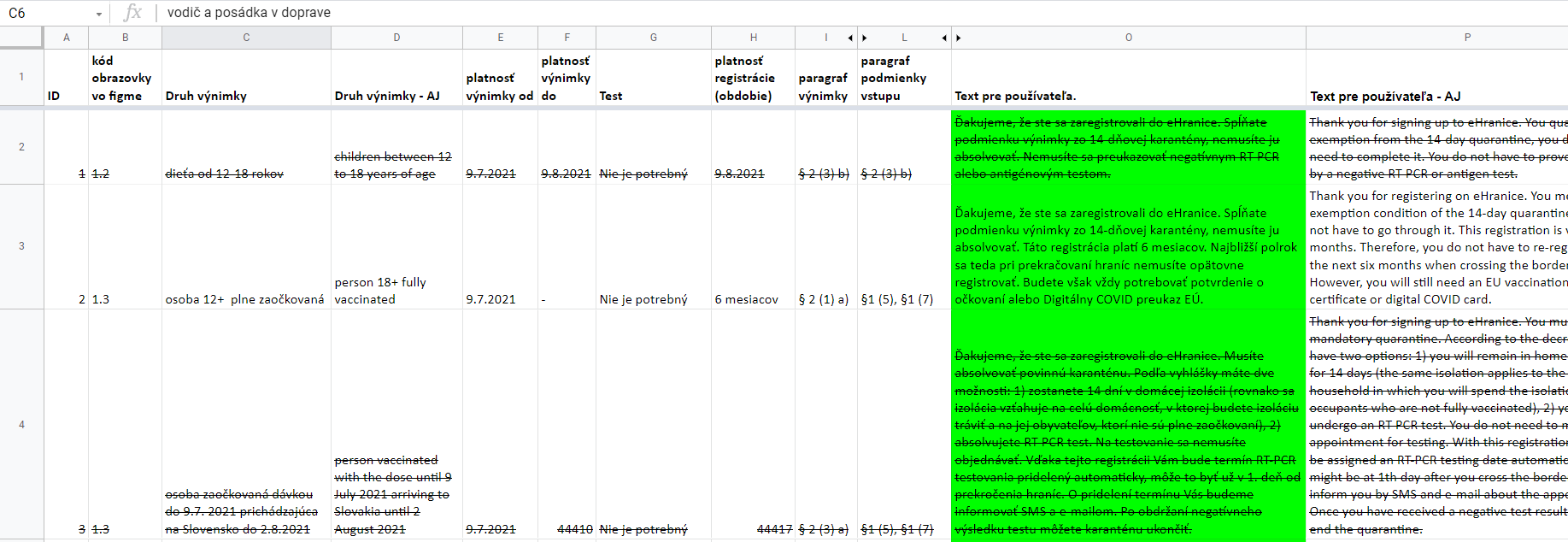Select the row 4 header

click(x=21, y=424)
